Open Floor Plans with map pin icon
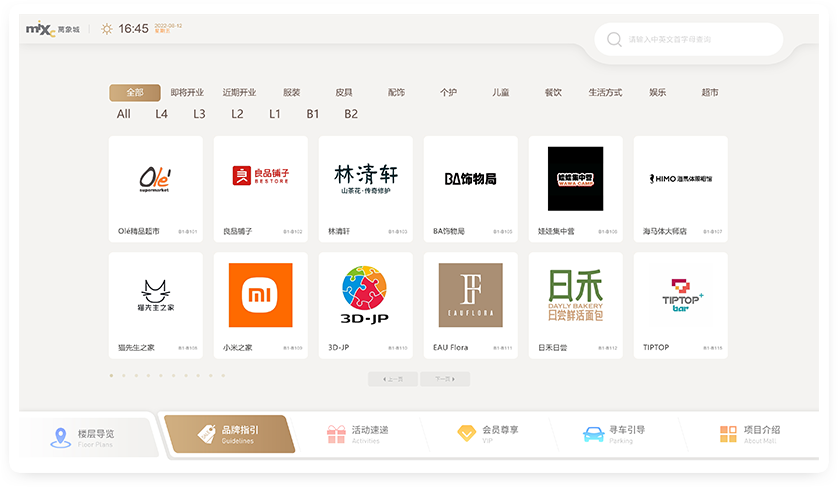Image resolution: width=838 pixels, height=487 pixels. tap(59, 437)
